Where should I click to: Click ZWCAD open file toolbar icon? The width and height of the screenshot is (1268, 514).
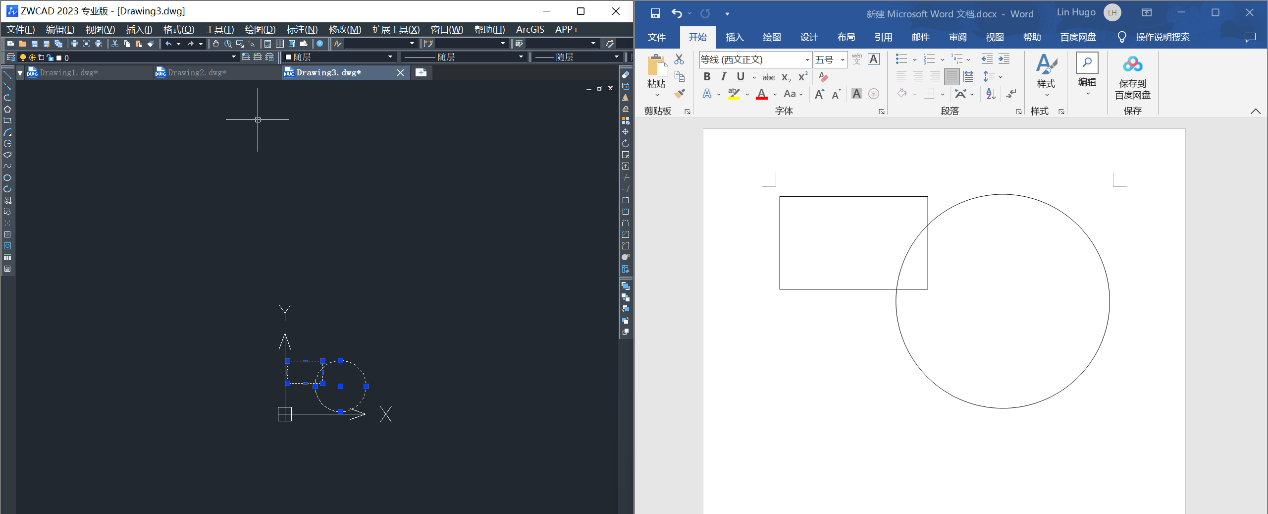[22, 44]
